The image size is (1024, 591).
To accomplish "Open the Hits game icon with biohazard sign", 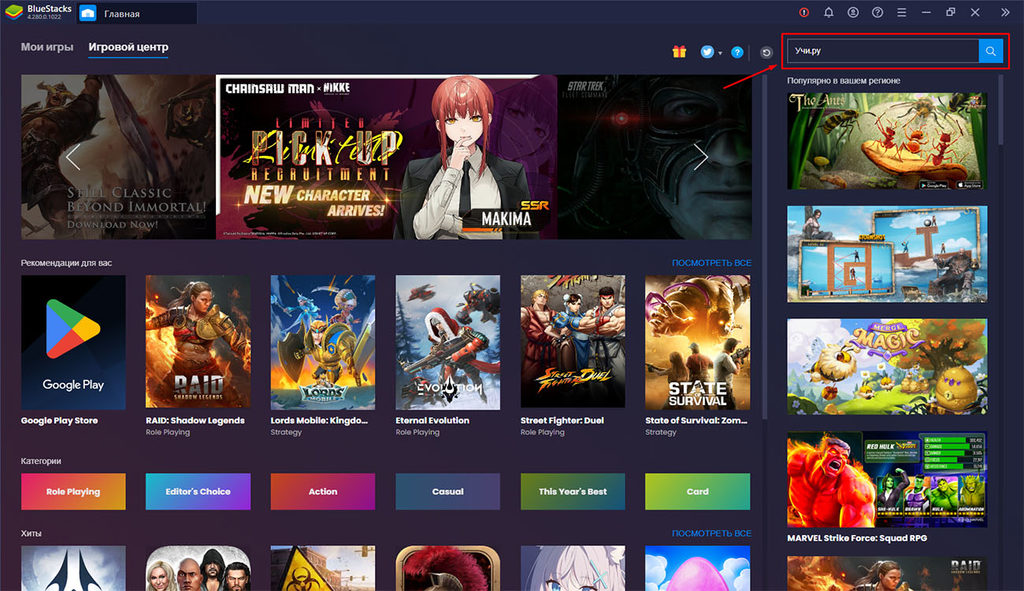I will point(323,568).
